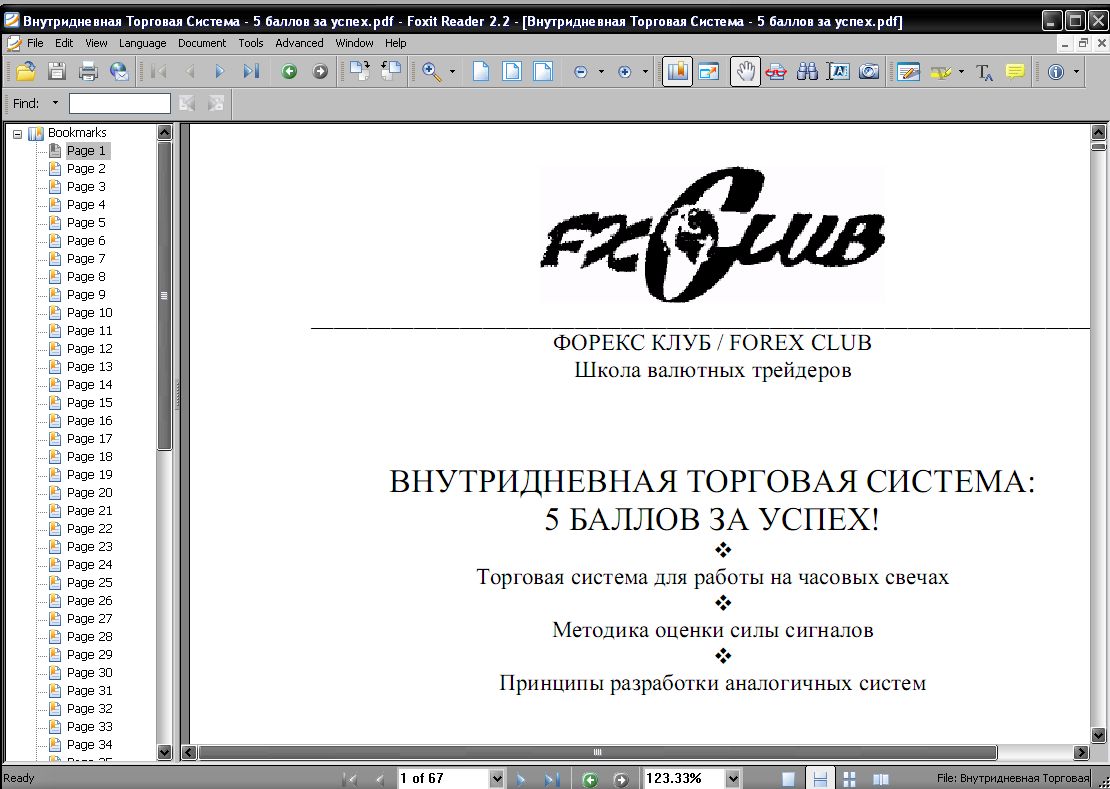Open the Find options dropdown arrow
The height and width of the screenshot is (789, 1110).
pyautogui.click(x=55, y=103)
